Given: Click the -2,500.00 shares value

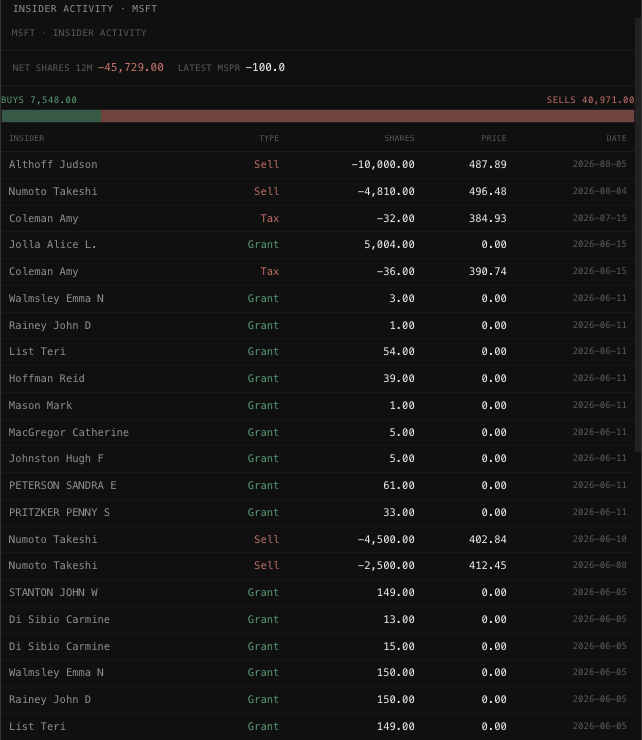Looking at the screenshot, I should pos(386,565).
